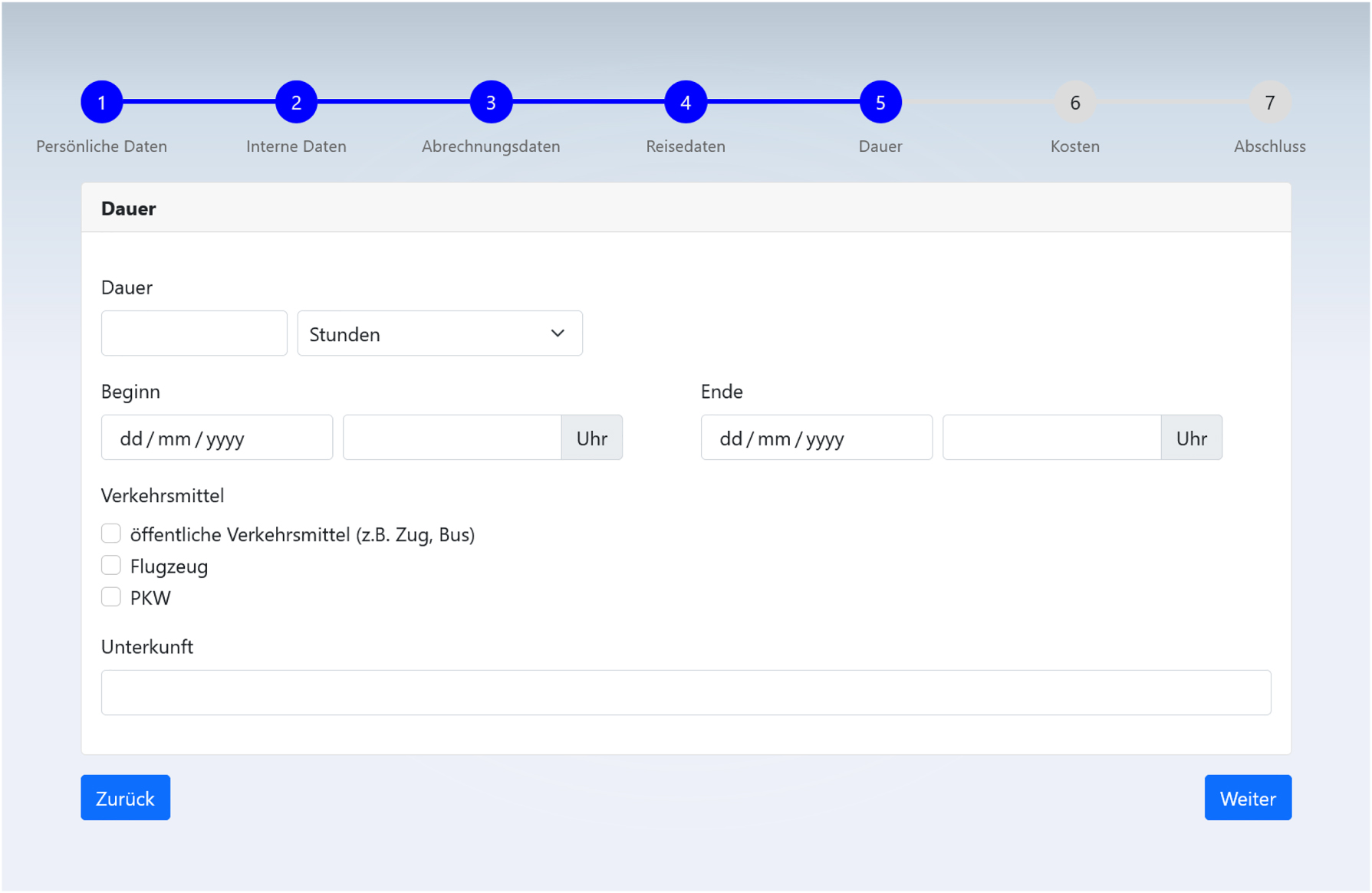Expand the dropdown chevron next to Stunden
Image resolution: width=1372 pixels, height=893 pixels.
point(556,333)
